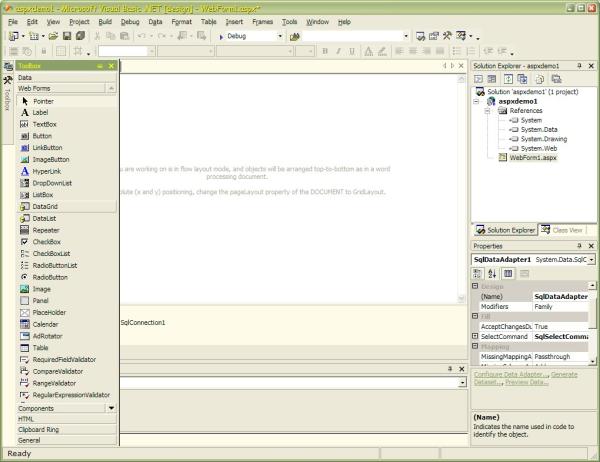Click the Modifiers property value Family
600x462 pixels.
(x=561, y=307)
